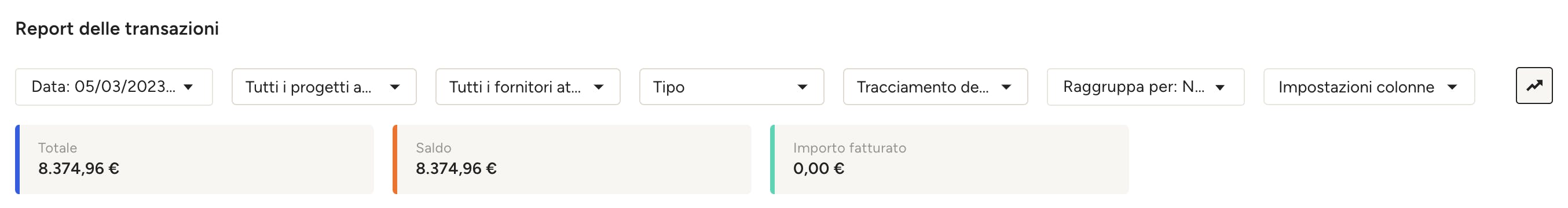
Task: Select the Saldo summary card
Action: [572, 159]
